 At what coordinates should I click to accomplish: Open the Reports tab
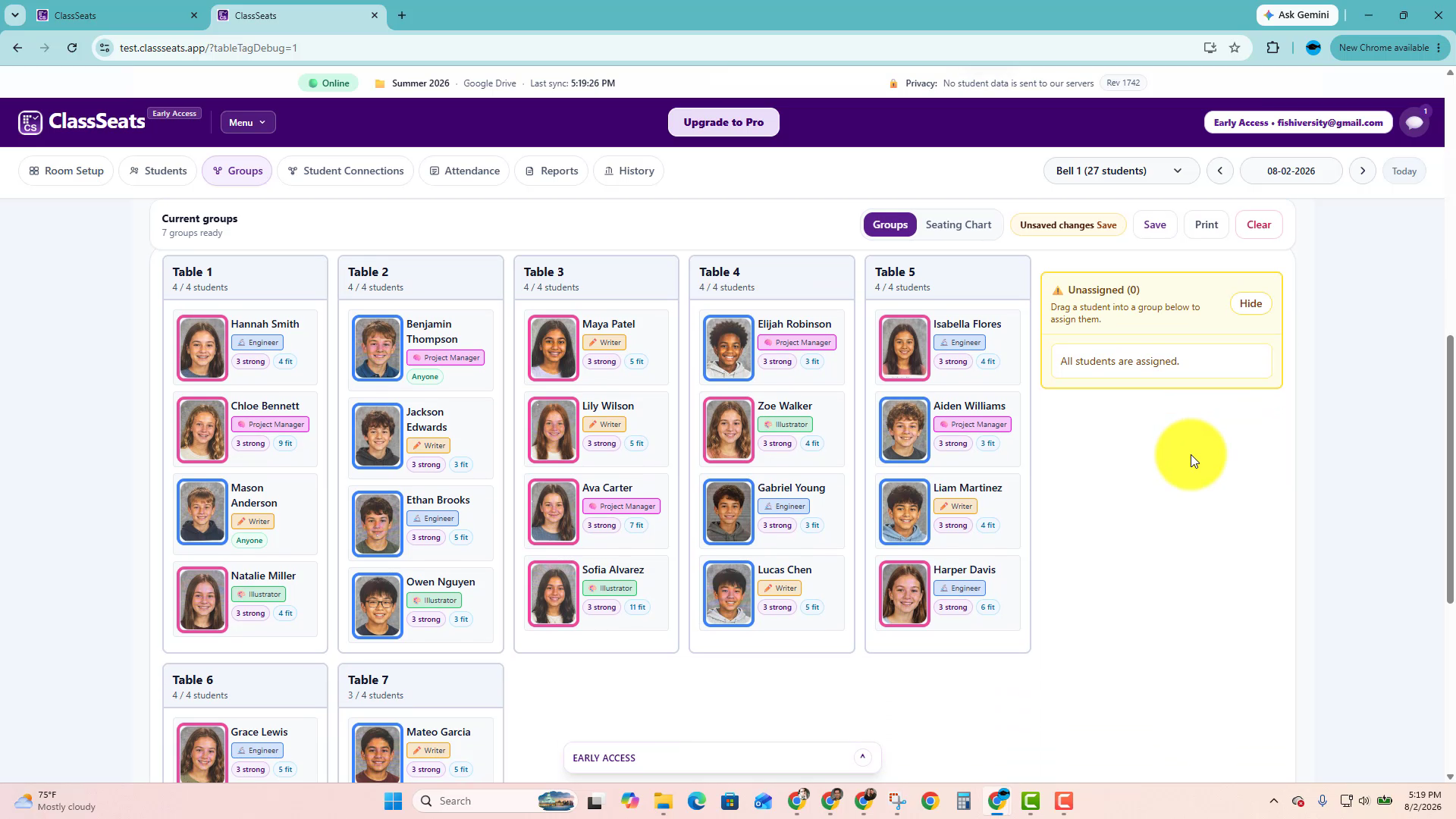(551, 171)
